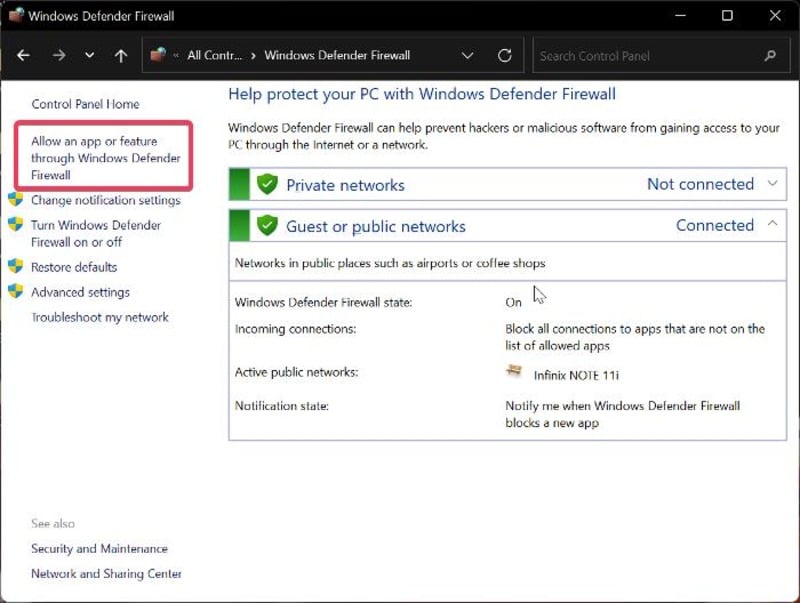The image size is (800, 603).
Task: Click green shield icon on Private networks
Action: (267, 184)
